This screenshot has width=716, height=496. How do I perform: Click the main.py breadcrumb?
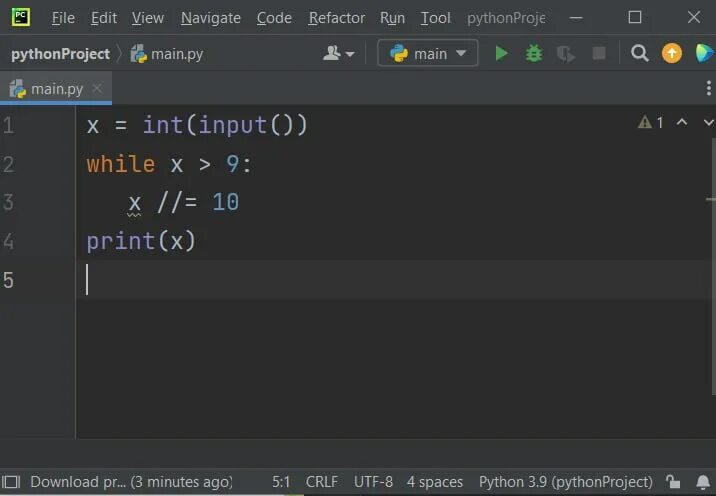tap(167, 54)
